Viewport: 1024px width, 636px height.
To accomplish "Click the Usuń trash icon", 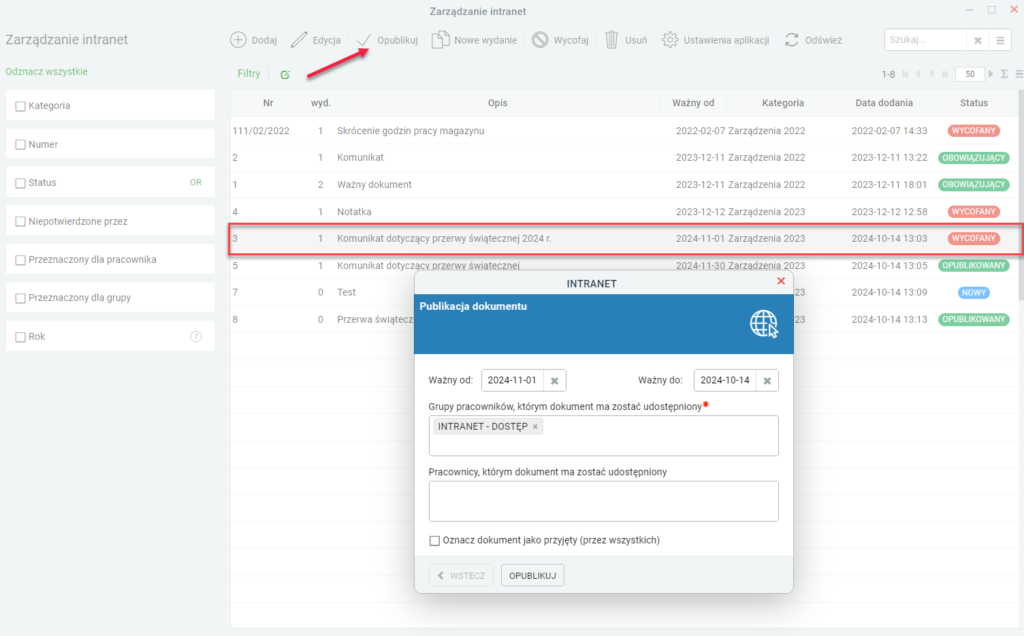I will [611, 40].
